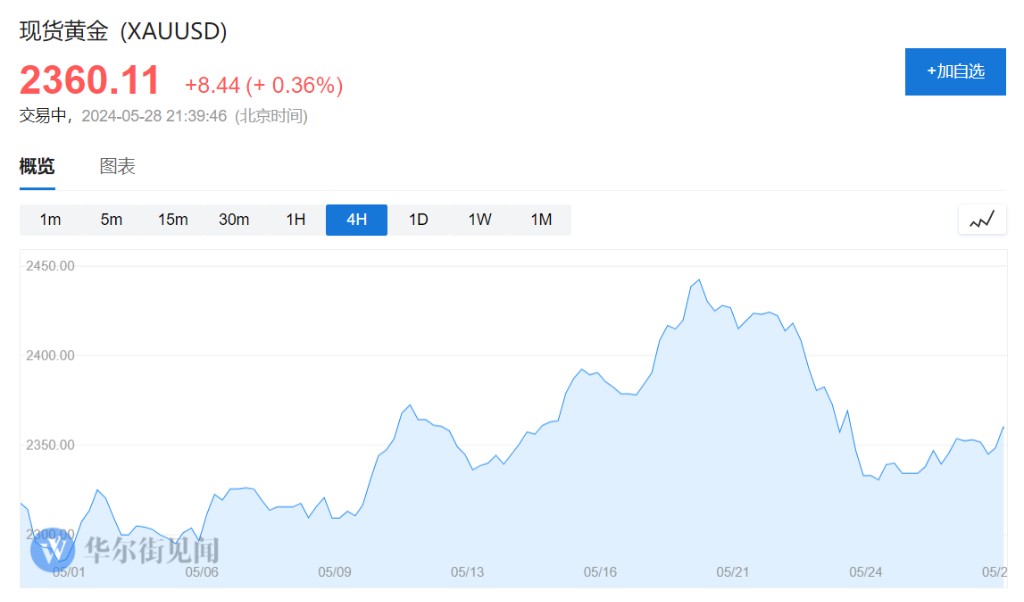Select the 1H timeframe option
1024x602 pixels.
295,220
